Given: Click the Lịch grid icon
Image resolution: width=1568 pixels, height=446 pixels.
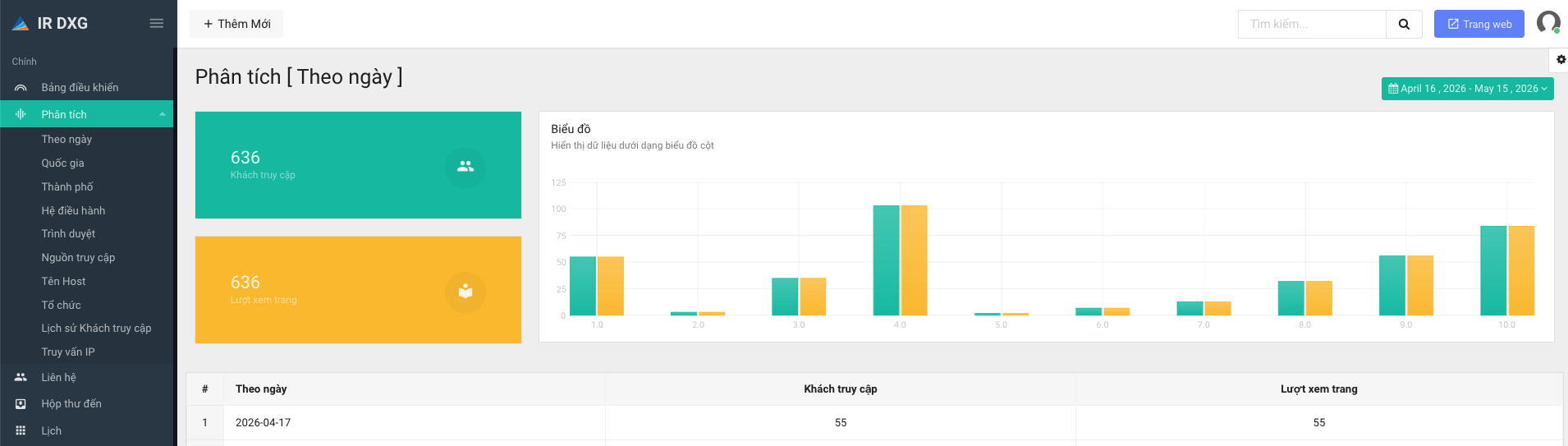Looking at the screenshot, I should tap(21, 430).
